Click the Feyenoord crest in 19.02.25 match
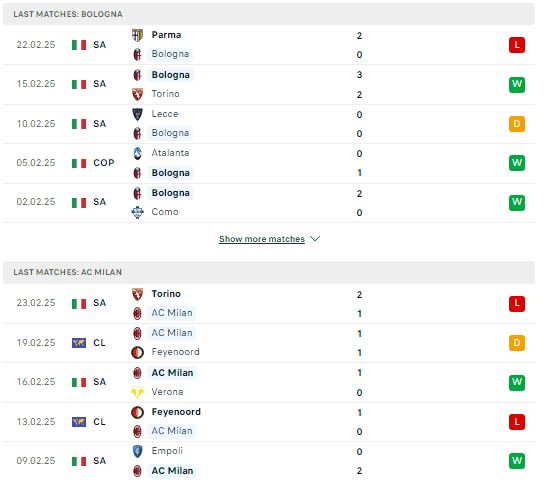The width and height of the screenshot is (545, 482). coord(137,352)
